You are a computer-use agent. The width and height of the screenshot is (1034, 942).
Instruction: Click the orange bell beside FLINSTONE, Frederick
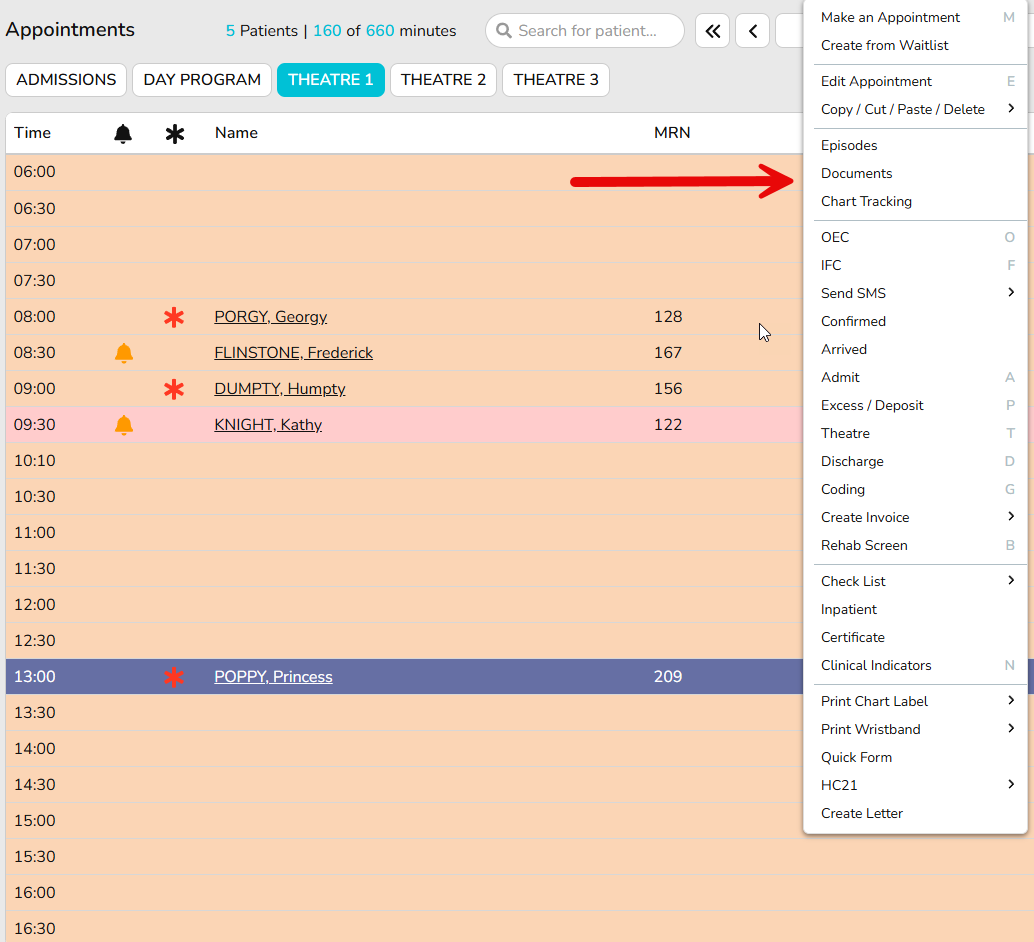click(x=123, y=353)
